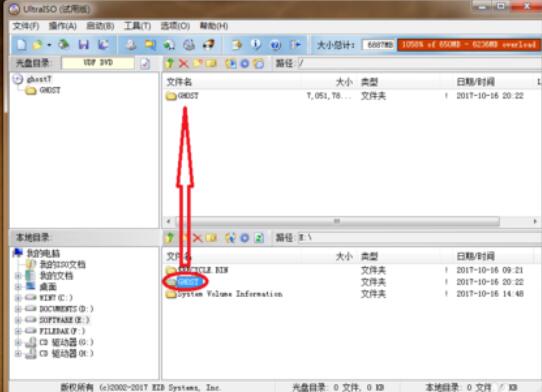Screen dimensions: 542x392
Task: Select 我的ISO文档 in local directory tree
Action: [x=63, y=264]
